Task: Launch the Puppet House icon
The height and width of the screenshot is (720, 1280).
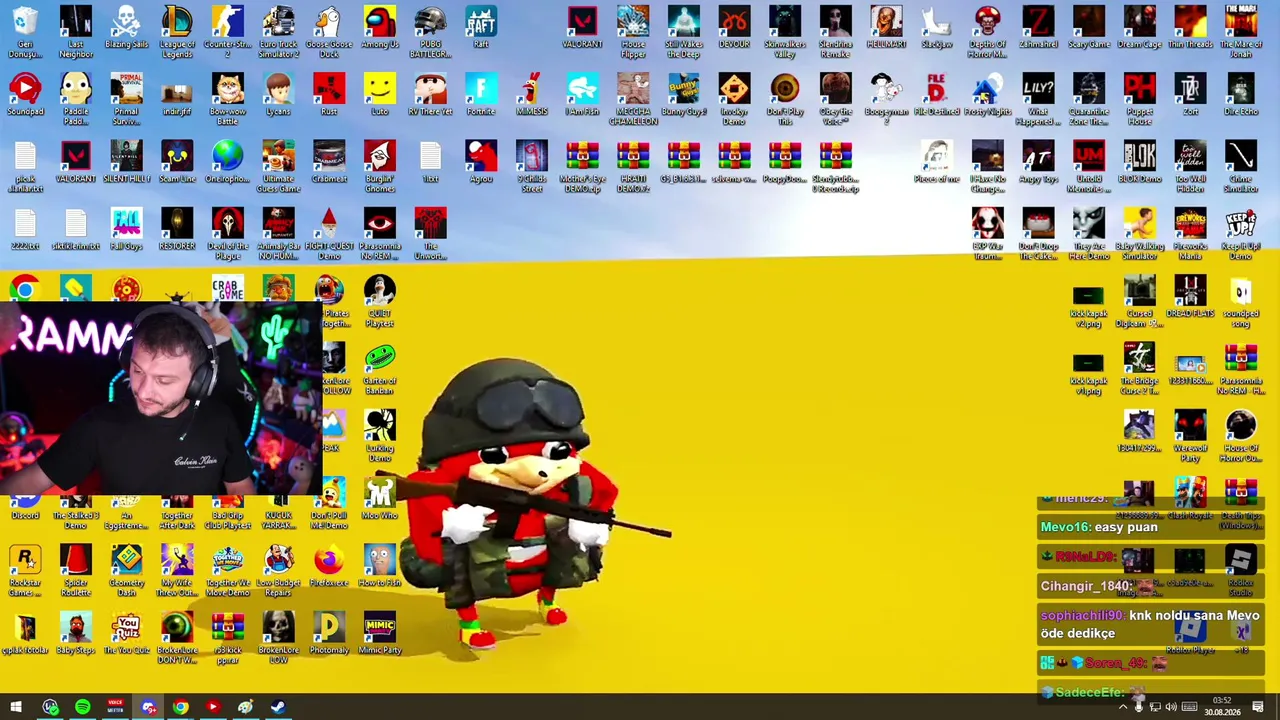Action: click(1139, 99)
